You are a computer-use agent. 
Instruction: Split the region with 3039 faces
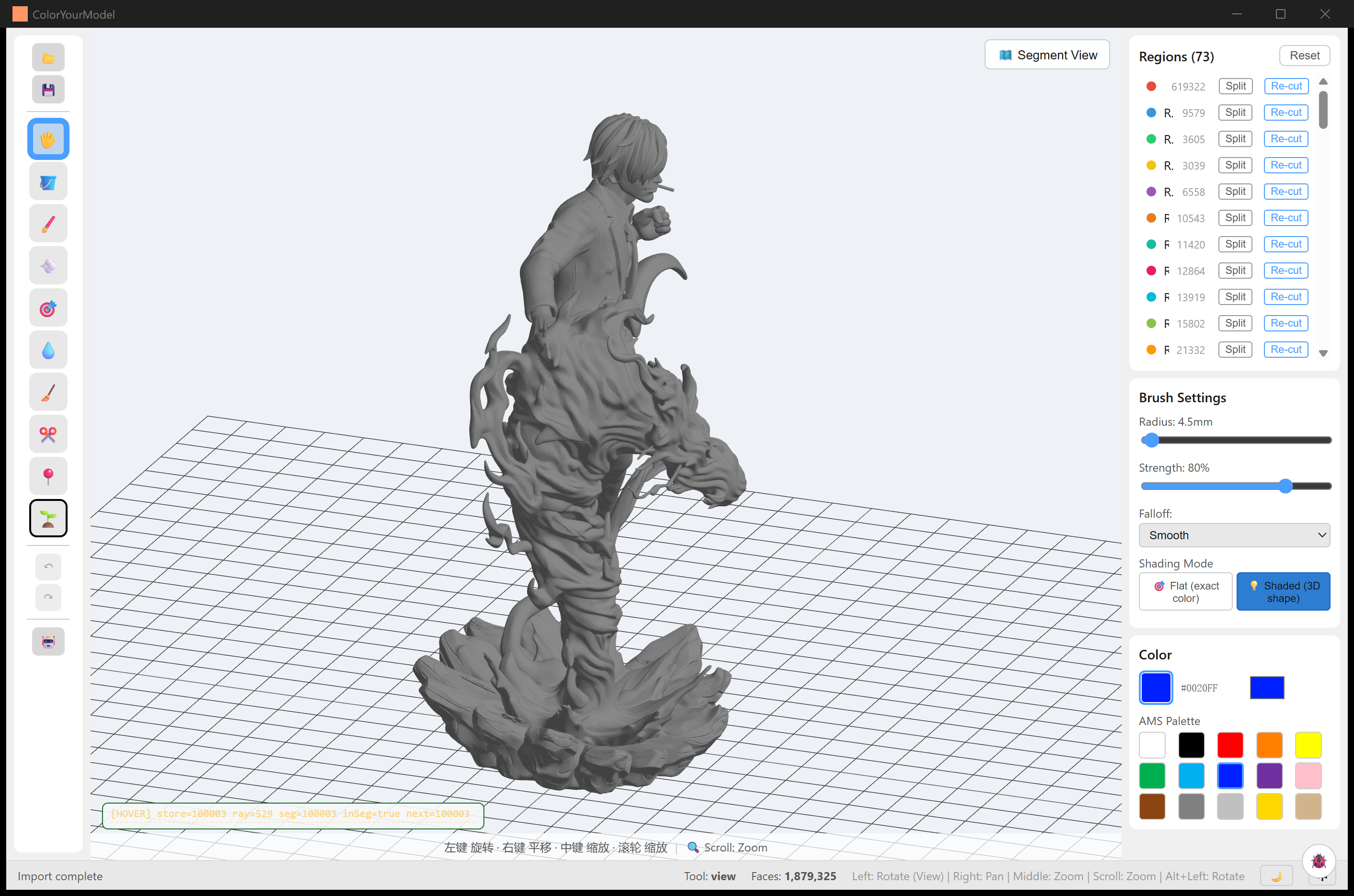point(1235,165)
